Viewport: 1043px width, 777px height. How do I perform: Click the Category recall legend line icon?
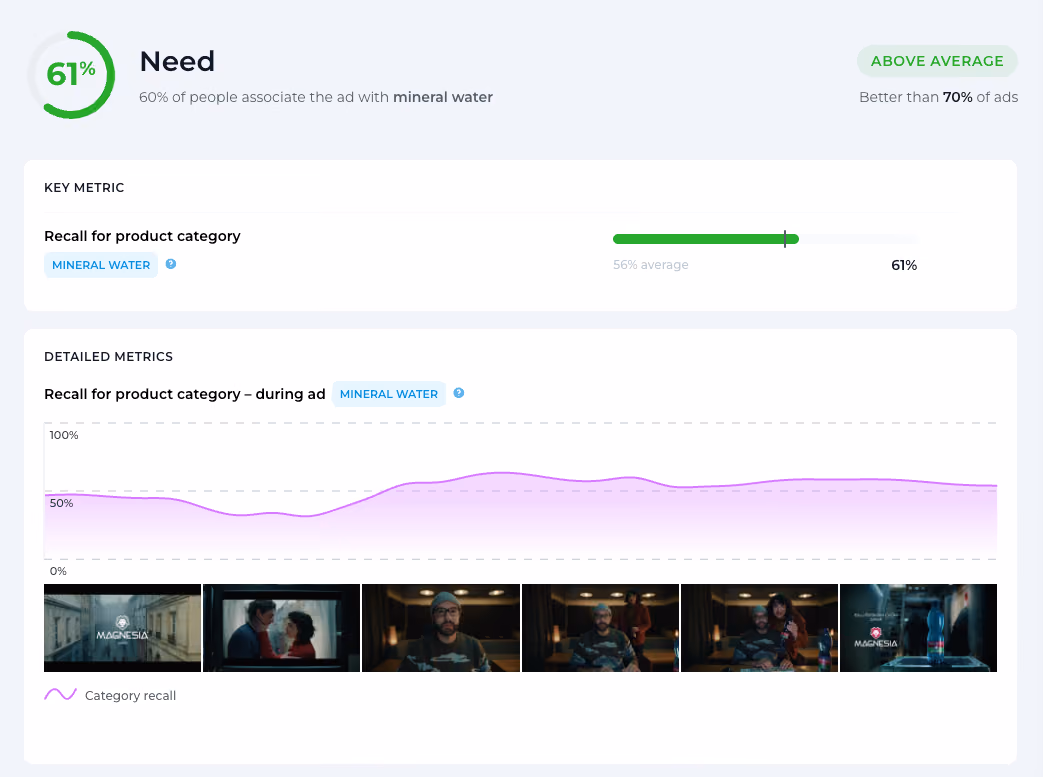click(61, 695)
